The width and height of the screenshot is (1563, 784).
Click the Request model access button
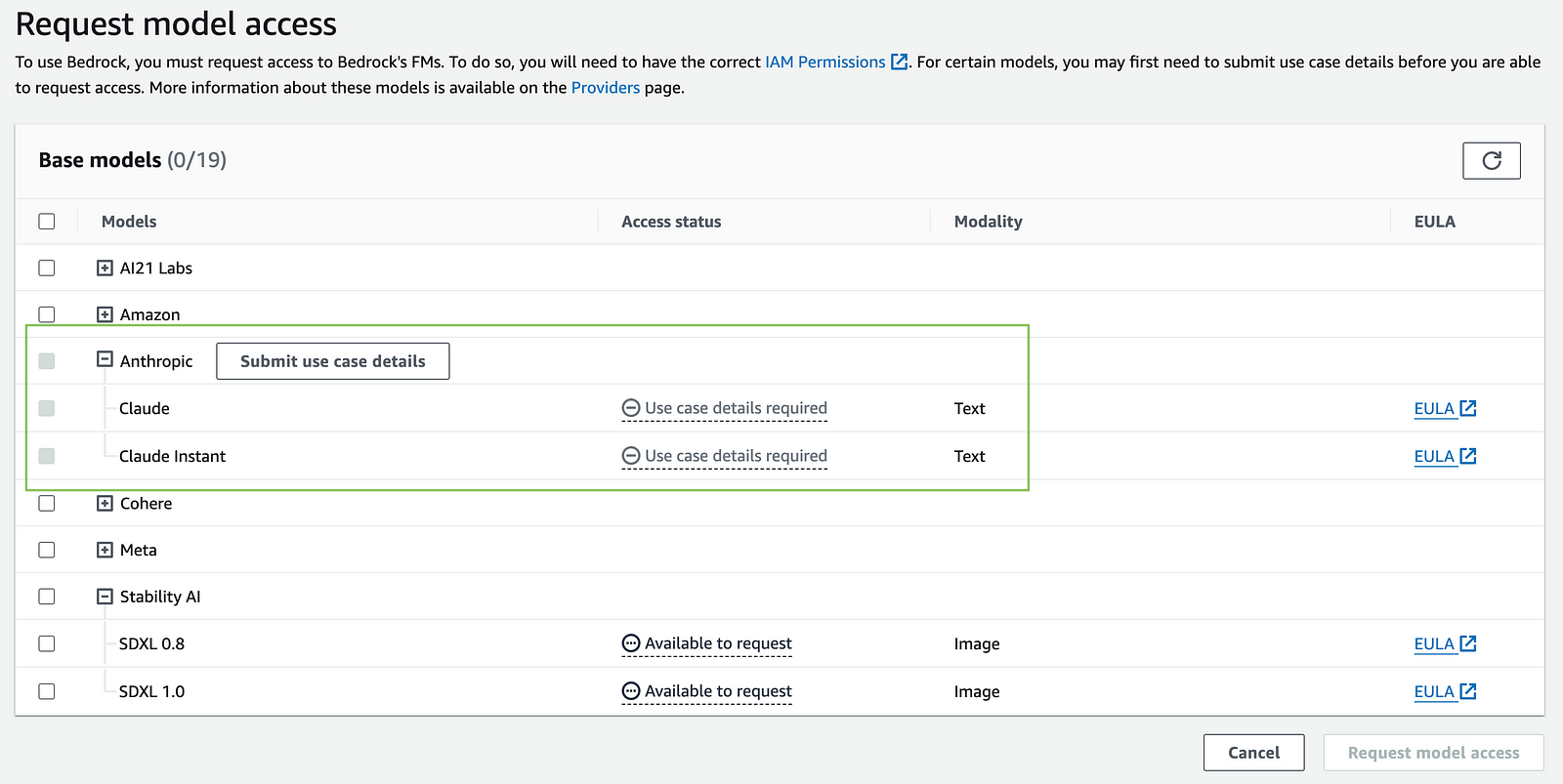[1433, 753]
